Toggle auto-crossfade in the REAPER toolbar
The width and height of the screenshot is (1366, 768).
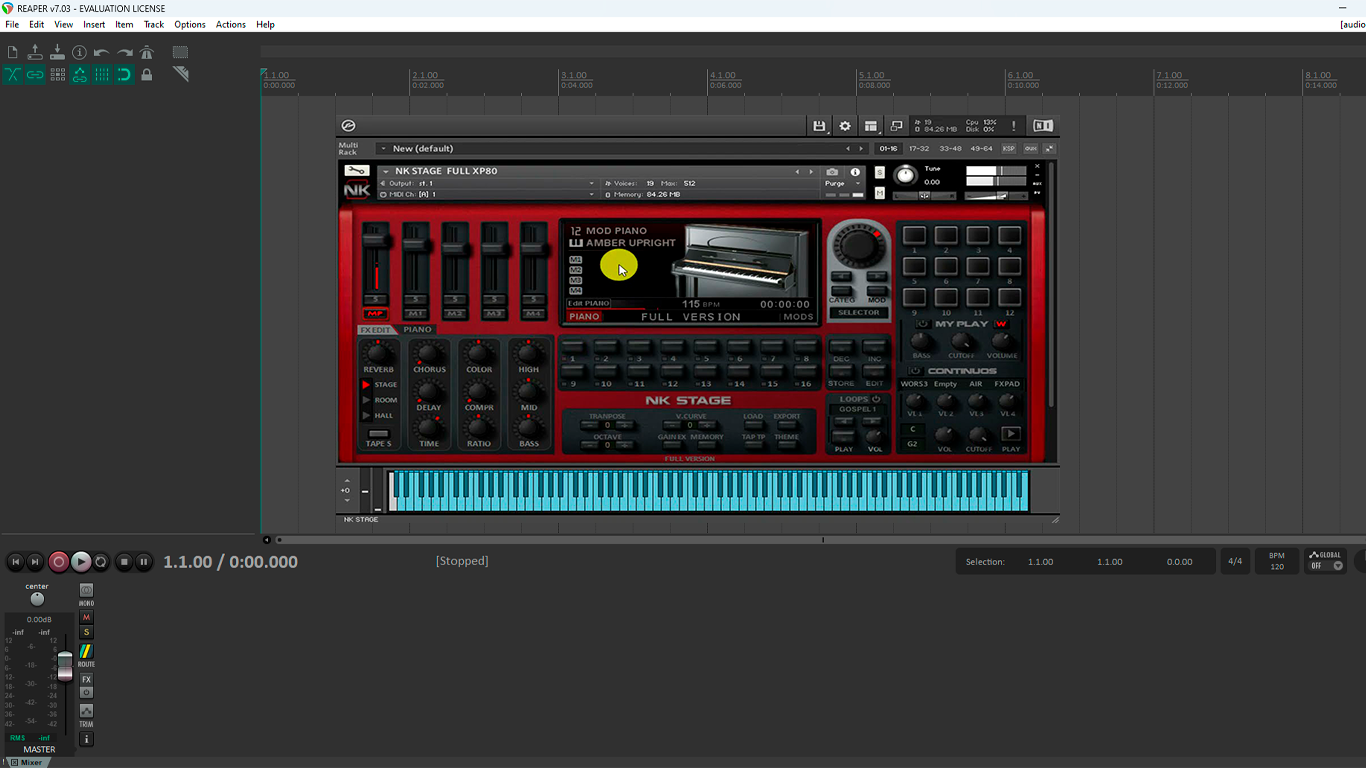click(x=12, y=74)
